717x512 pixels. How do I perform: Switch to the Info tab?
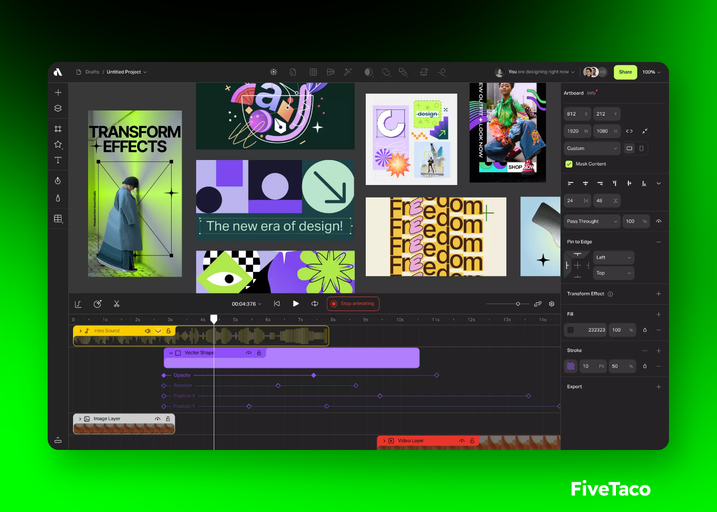591,93
